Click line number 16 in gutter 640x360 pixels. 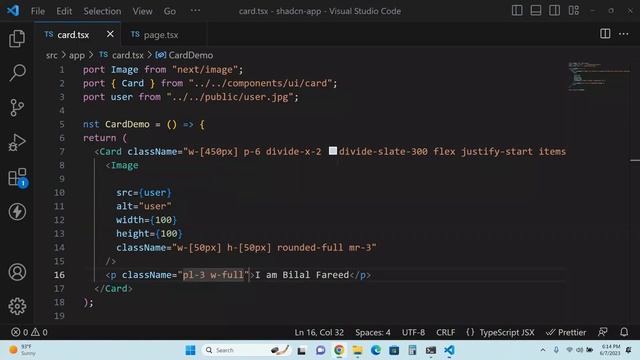[x=59, y=275]
